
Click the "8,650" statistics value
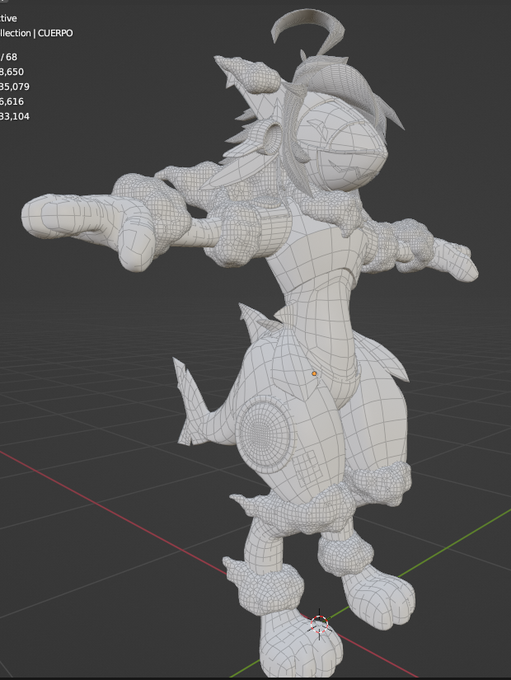12,72
